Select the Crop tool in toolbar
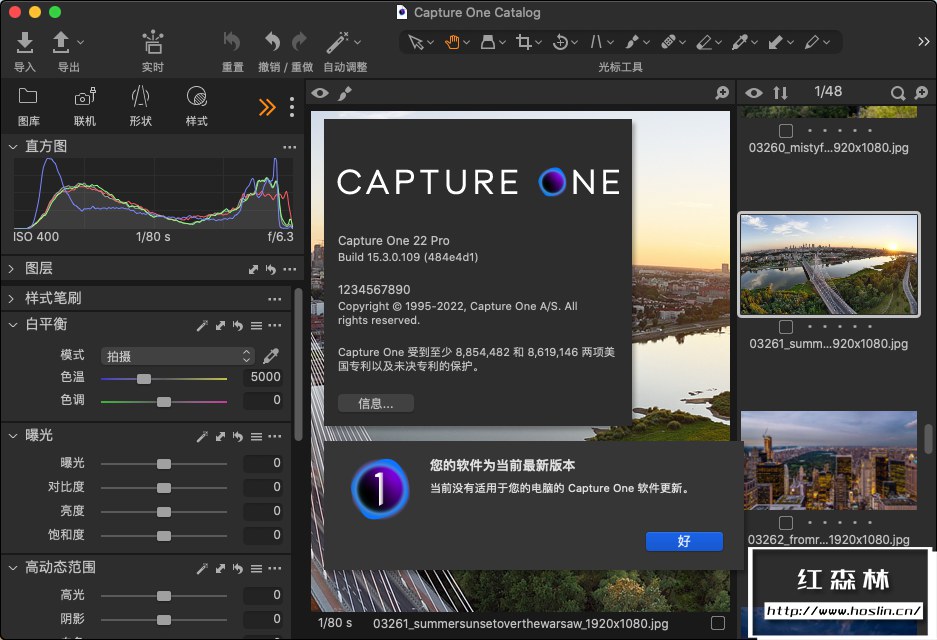 pyautogui.click(x=524, y=42)
